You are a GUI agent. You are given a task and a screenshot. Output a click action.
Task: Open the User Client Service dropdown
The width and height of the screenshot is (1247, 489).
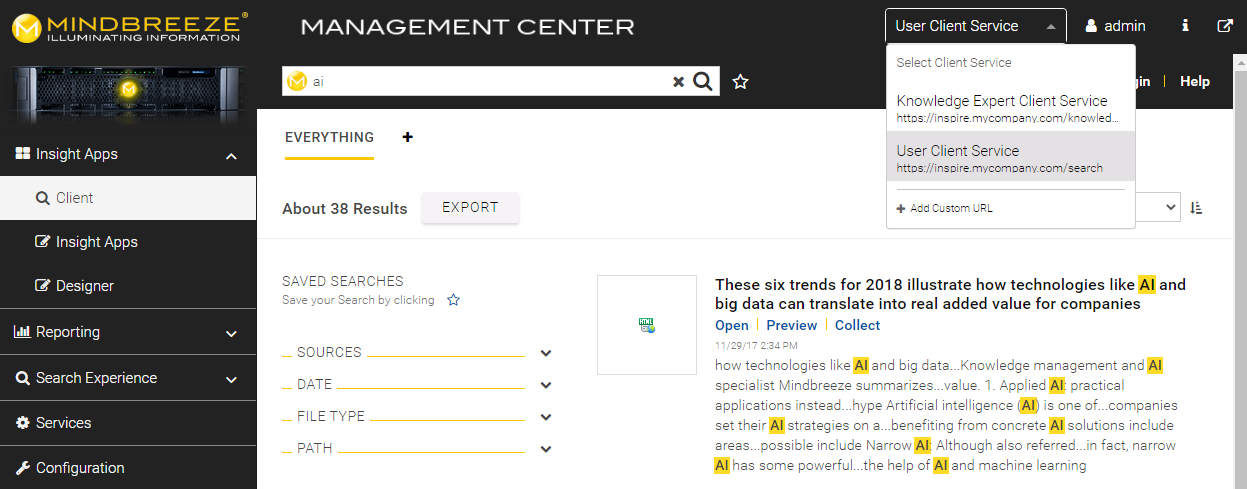click(x=976, y=26)
